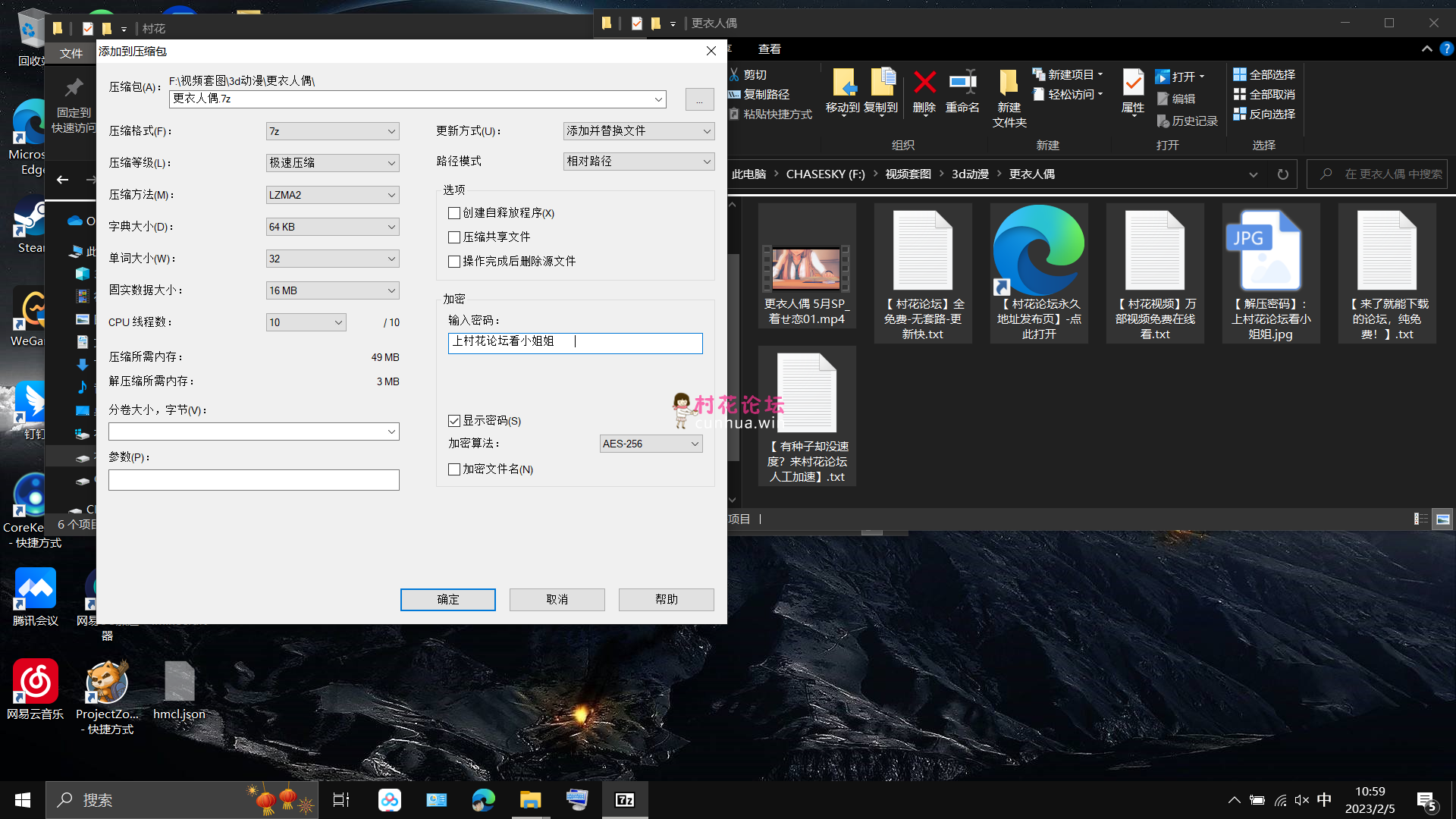1456x819 pixels.
Task: Click the Rename icon in Explorer ribbon
Action: point(962,82)
